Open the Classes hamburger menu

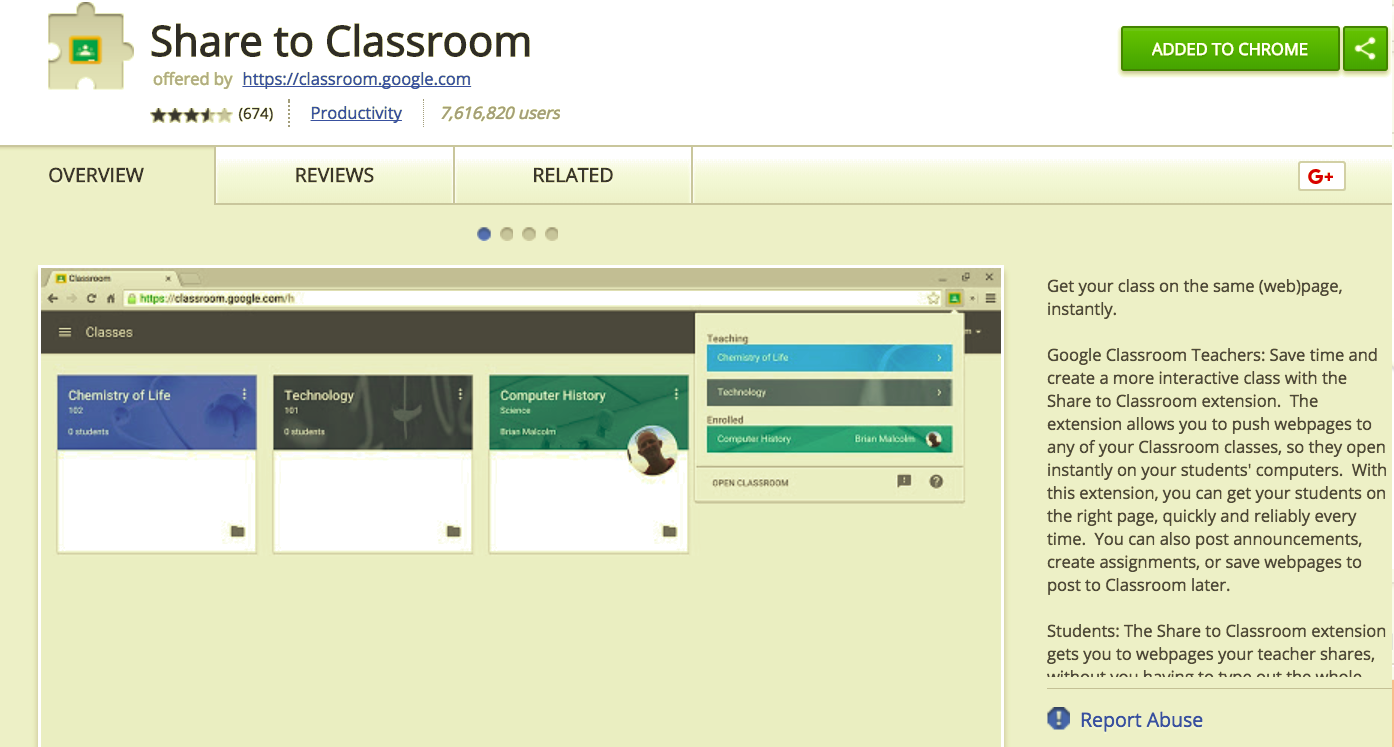click(x=65, y=332)
